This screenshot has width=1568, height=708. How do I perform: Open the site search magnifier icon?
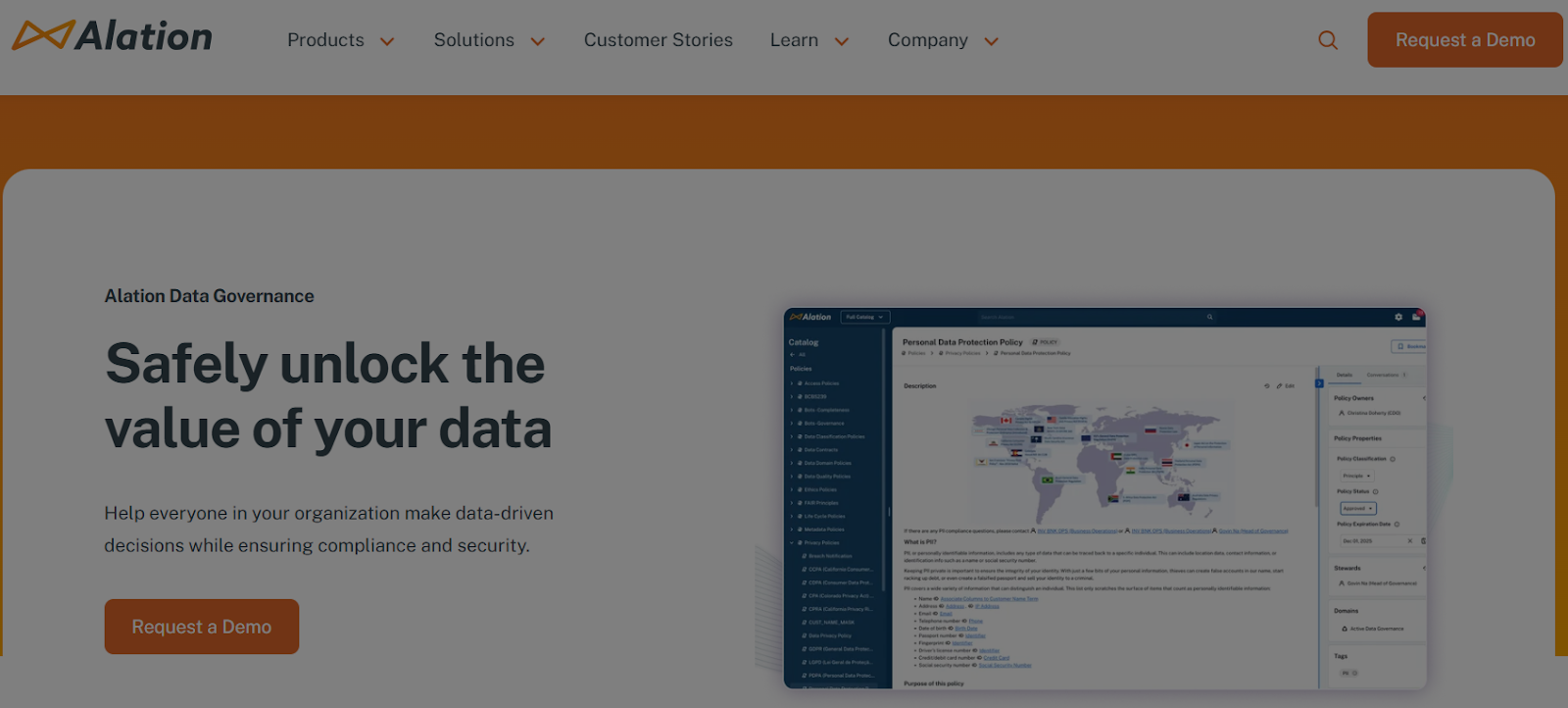(x=1328, y=40)
